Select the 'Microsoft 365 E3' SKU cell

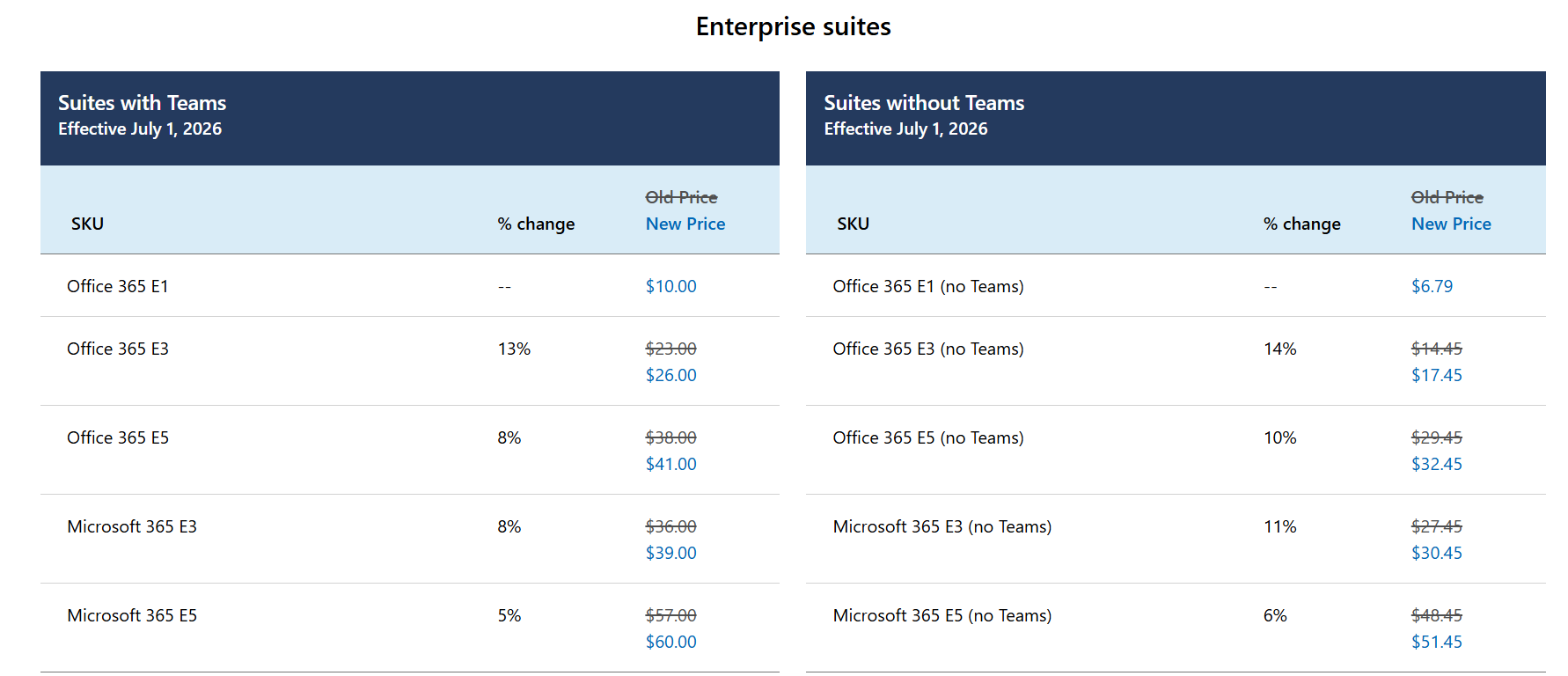coord(132,526)
